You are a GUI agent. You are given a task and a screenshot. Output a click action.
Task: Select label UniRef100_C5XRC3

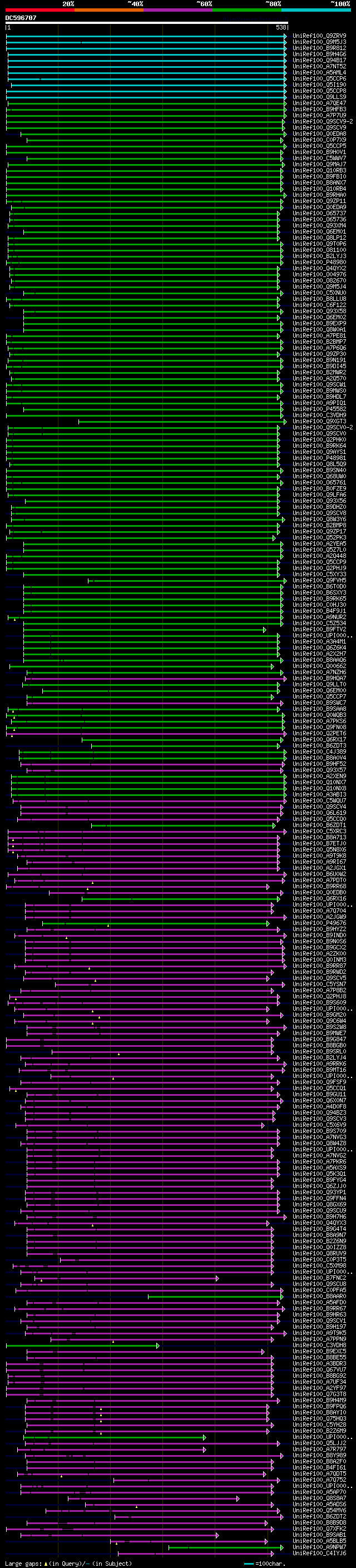[x=319, y=831]
